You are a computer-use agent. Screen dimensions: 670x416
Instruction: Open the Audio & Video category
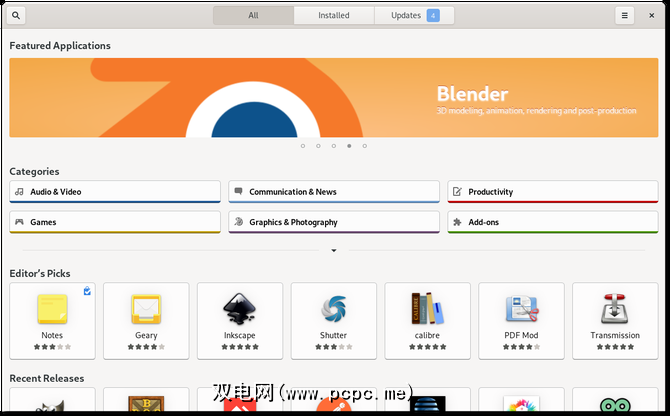click(x=115, y=192)
